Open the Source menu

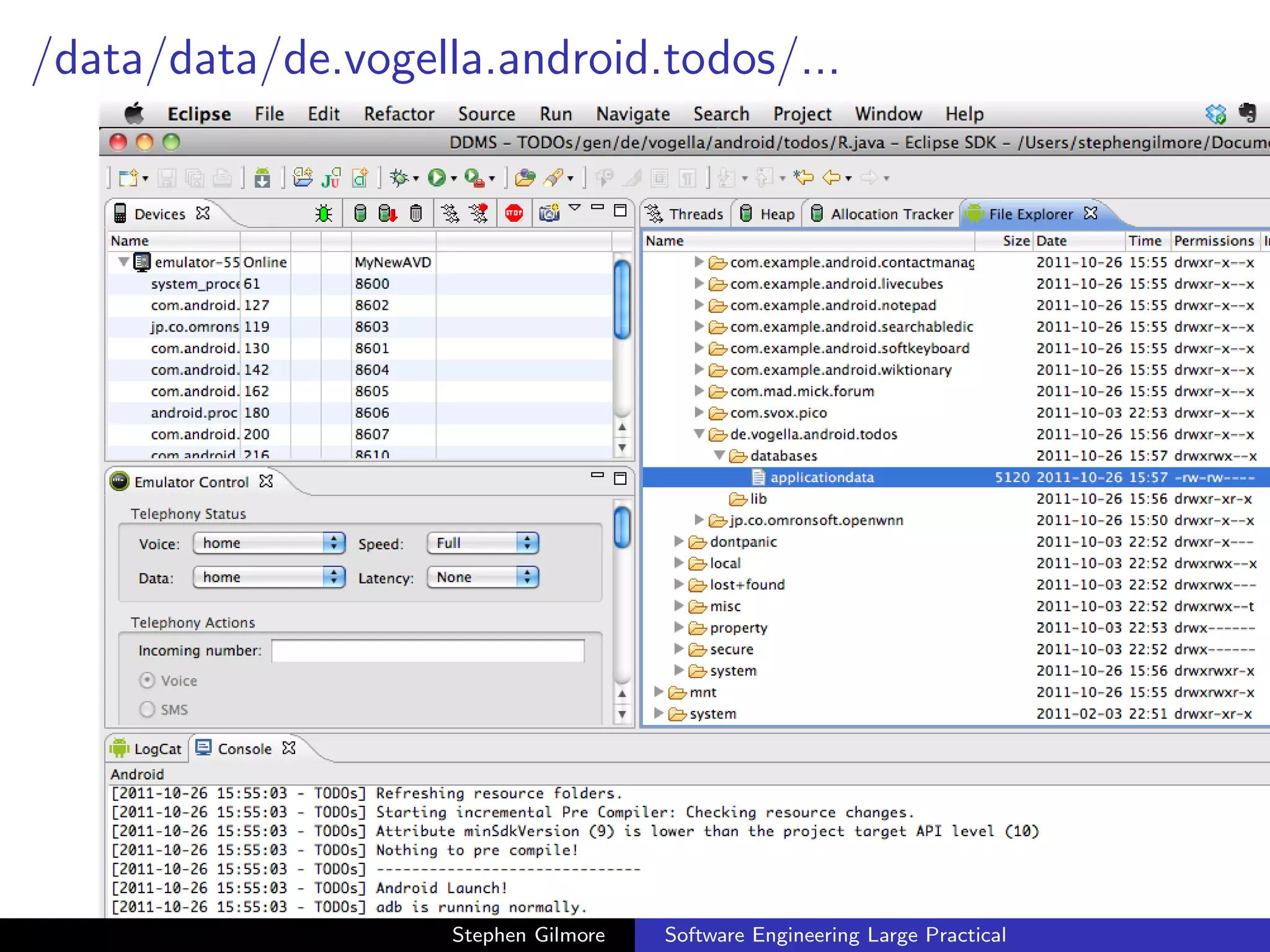[x=486, y=114]
